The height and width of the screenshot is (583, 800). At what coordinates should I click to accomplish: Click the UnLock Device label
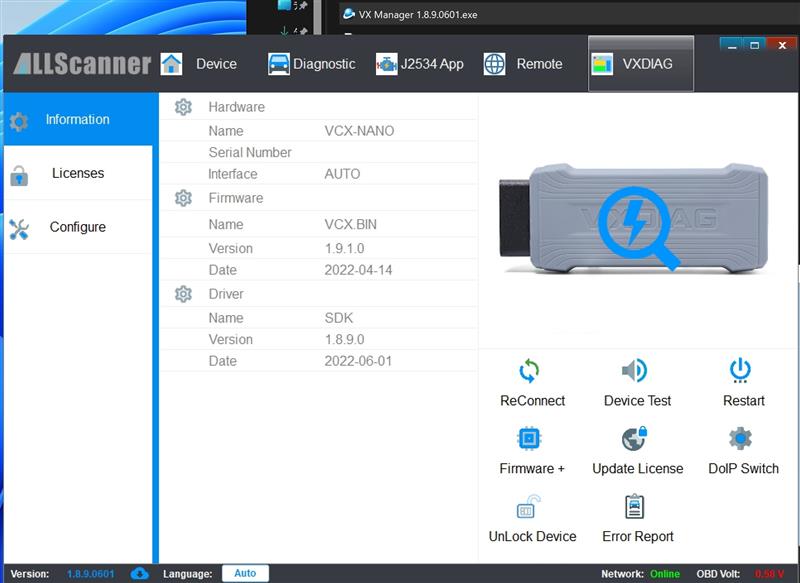point(533,537)
